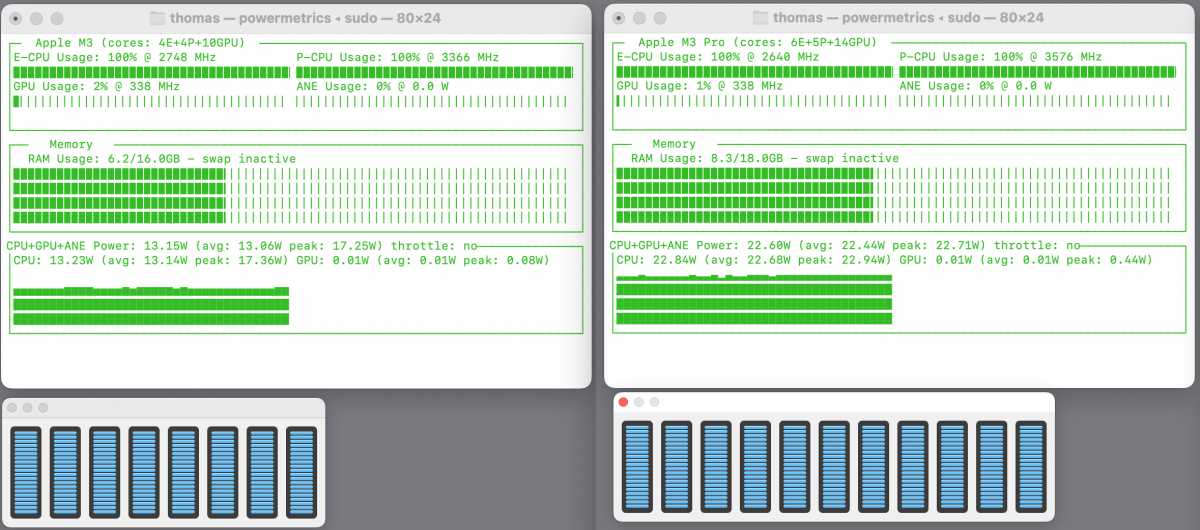Screen dimensions: 1200x530
Task: Click the folder icon in the left Terminal title
Action: point(157,18)
